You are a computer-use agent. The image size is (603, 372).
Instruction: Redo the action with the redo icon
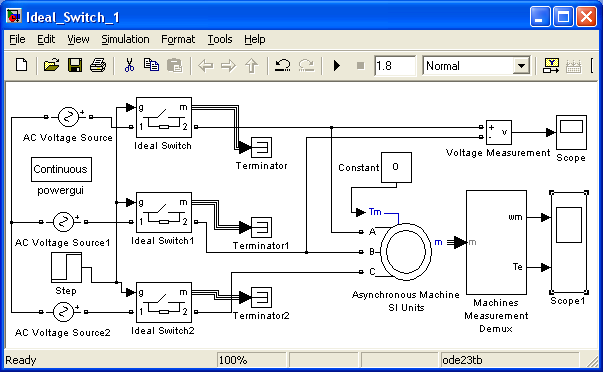[x=306, y=65]
